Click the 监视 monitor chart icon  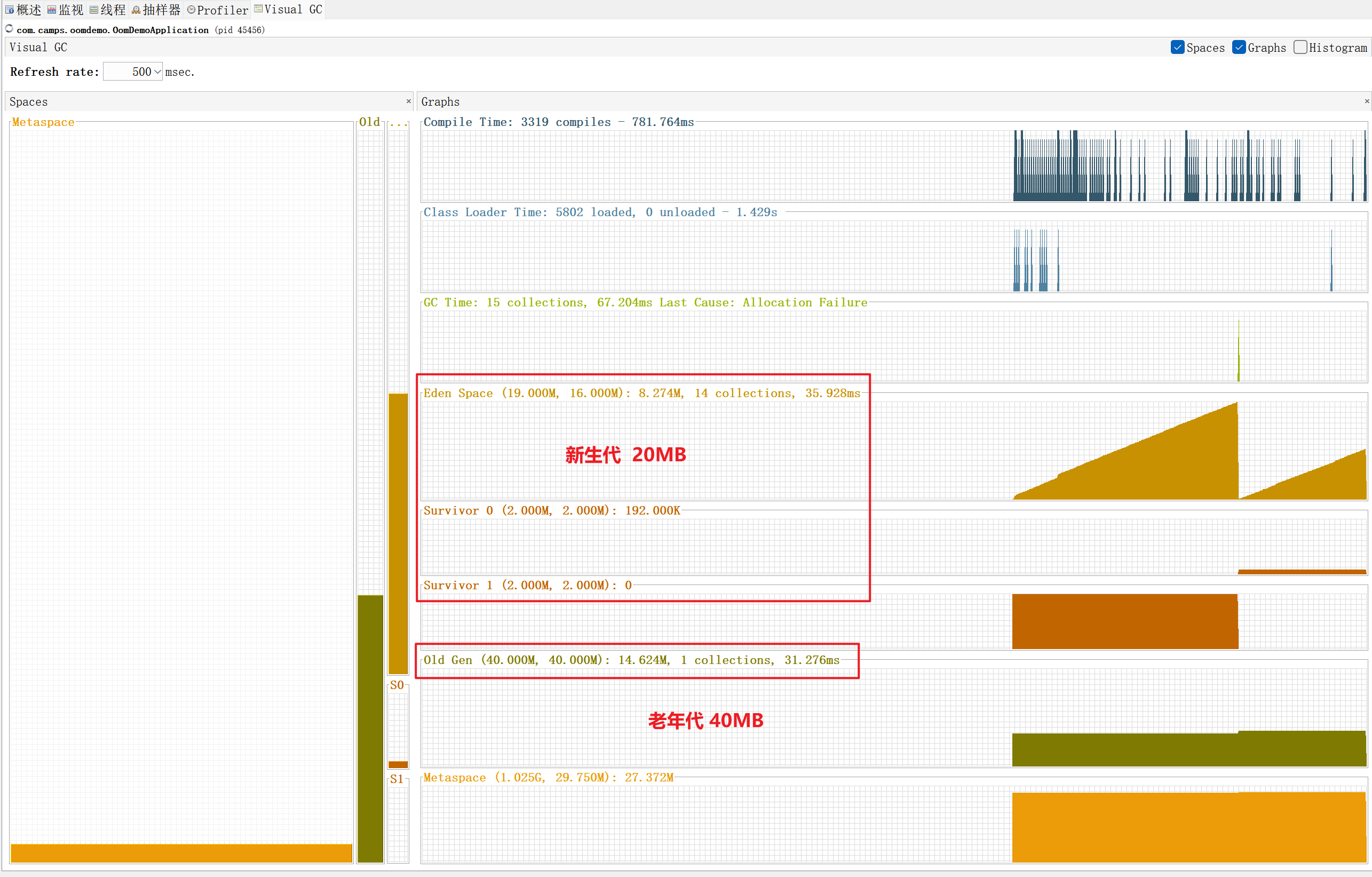(52, 10)
